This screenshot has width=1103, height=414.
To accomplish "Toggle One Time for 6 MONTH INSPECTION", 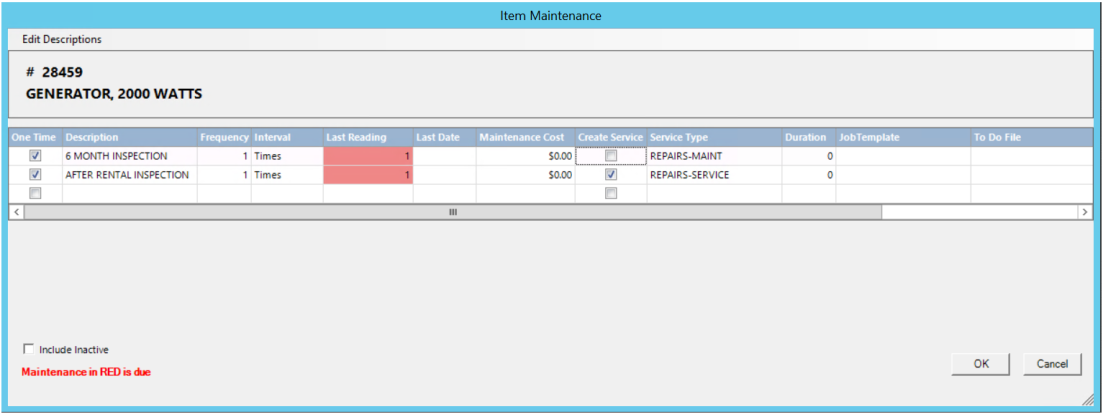I will (x=35, y=156).
